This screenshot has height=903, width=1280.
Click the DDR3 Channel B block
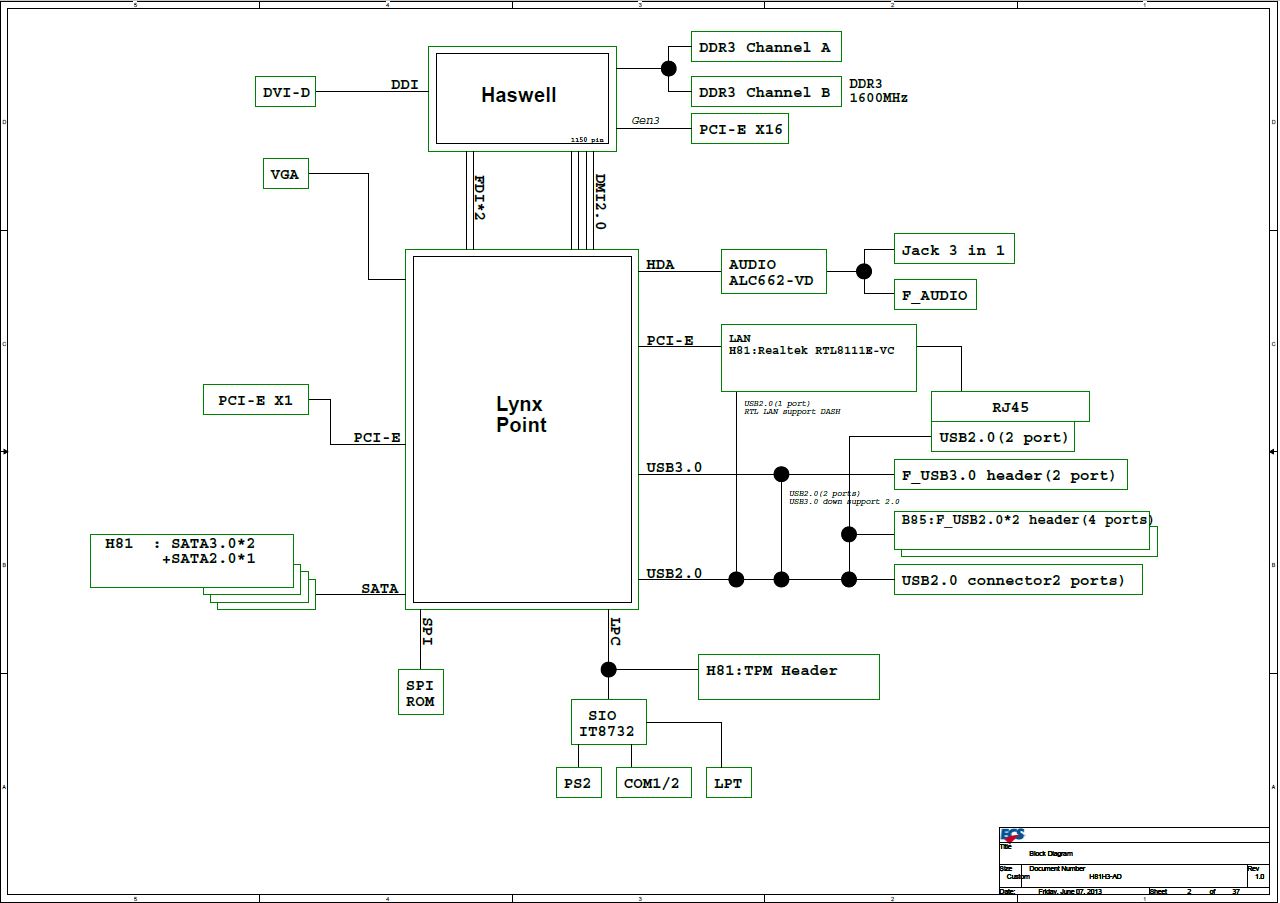pyautogui.click(x=766, y=92)
